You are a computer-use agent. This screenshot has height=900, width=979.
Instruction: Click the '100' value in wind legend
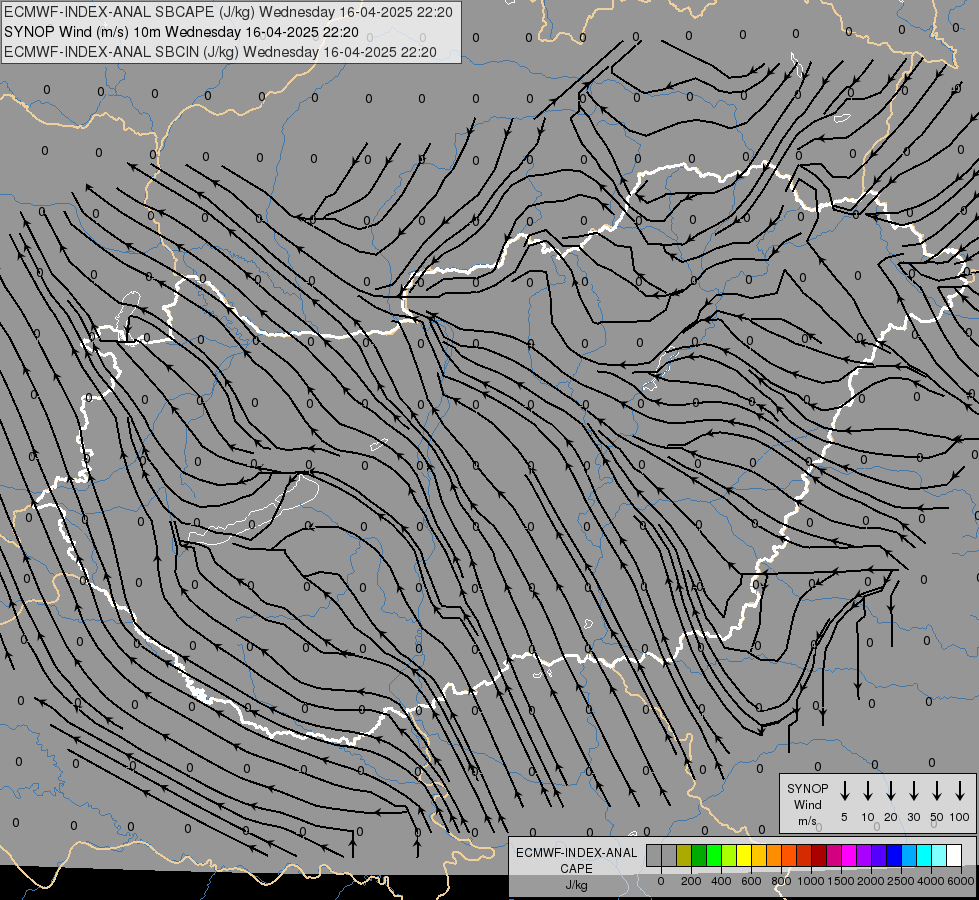(960, 817)
